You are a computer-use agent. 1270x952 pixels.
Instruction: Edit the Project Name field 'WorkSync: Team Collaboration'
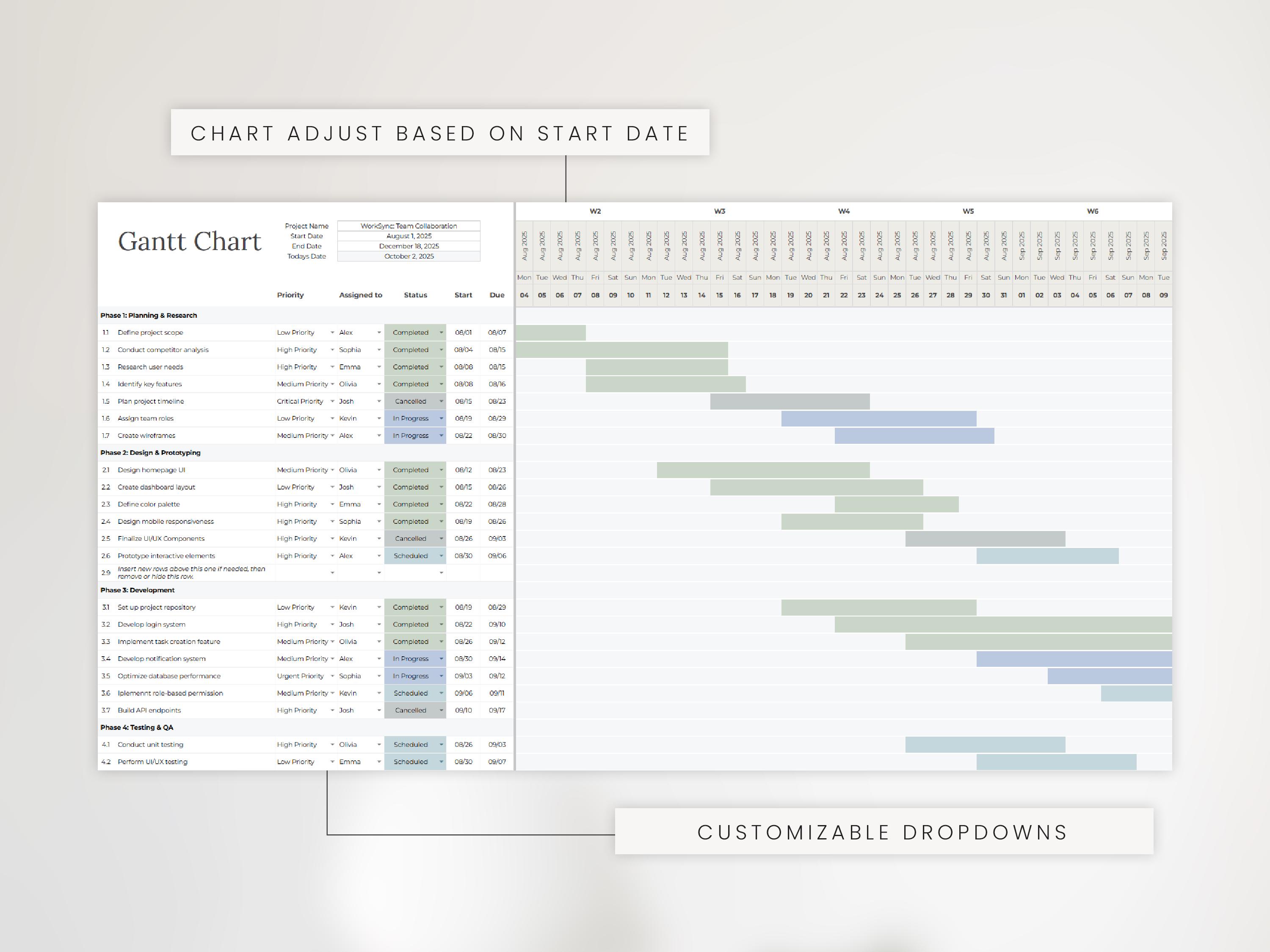click(409, 226)
